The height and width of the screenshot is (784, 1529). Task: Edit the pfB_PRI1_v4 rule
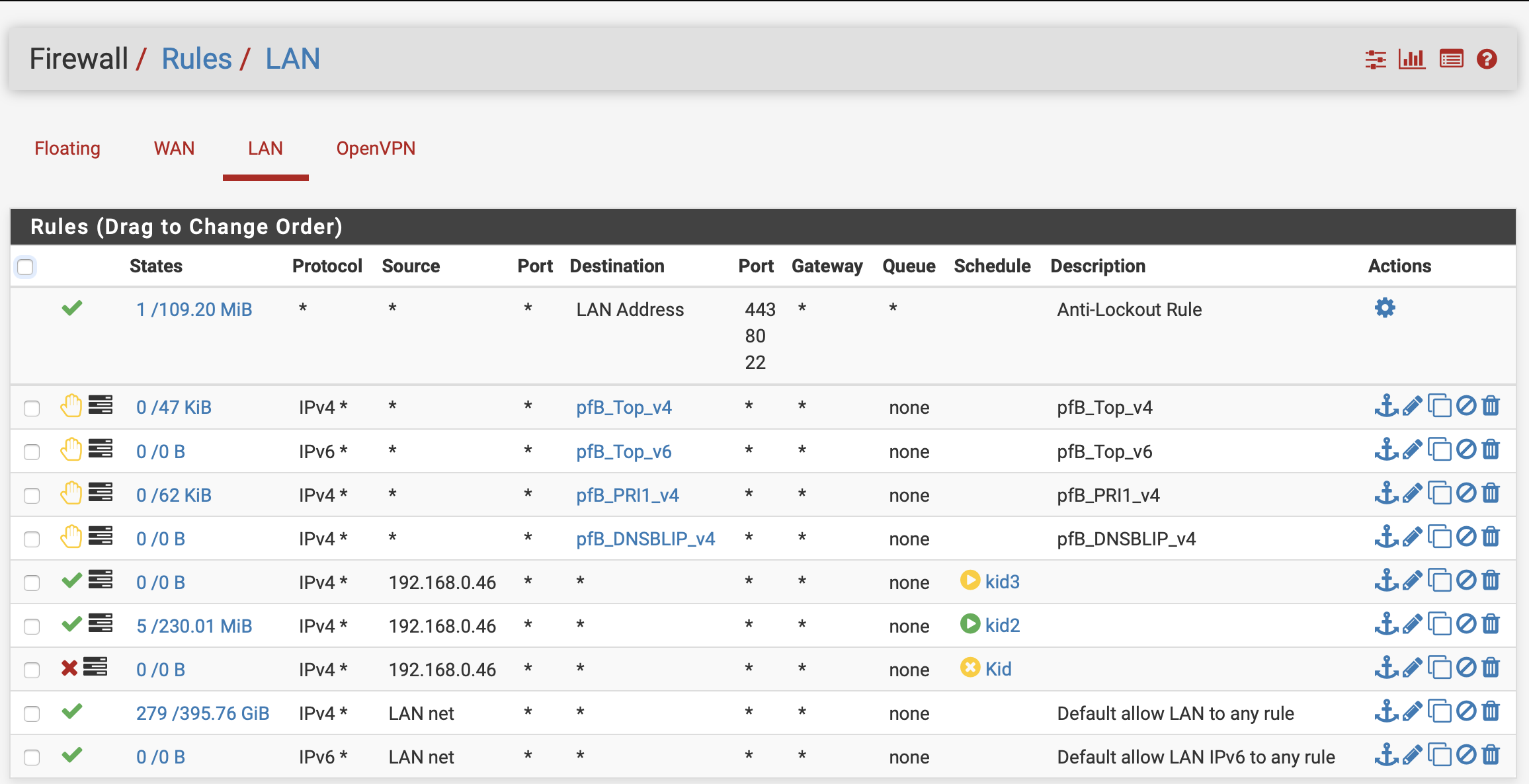click(1412, 493)
